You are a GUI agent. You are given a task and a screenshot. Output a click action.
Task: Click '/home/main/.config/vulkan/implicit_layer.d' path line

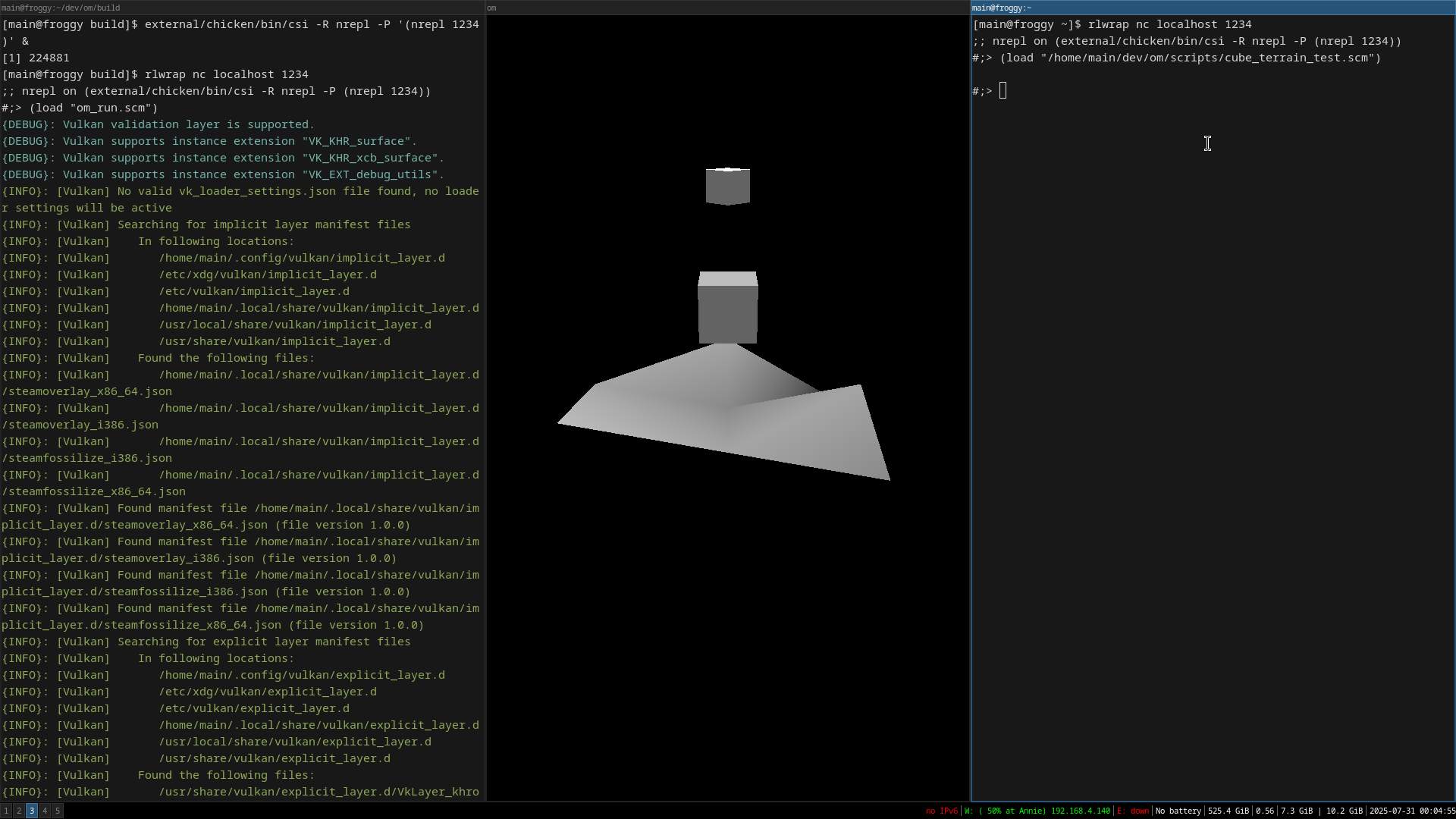(223, 258)
